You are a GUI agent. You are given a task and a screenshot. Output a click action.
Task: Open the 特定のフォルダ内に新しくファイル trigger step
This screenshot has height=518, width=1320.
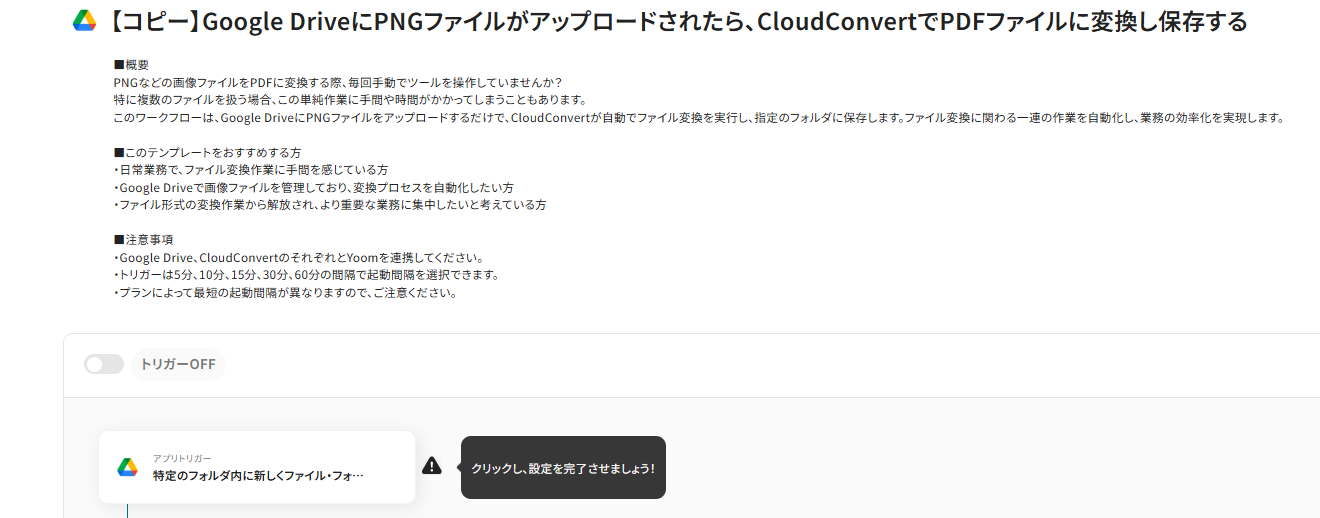(x=257, y=467)
